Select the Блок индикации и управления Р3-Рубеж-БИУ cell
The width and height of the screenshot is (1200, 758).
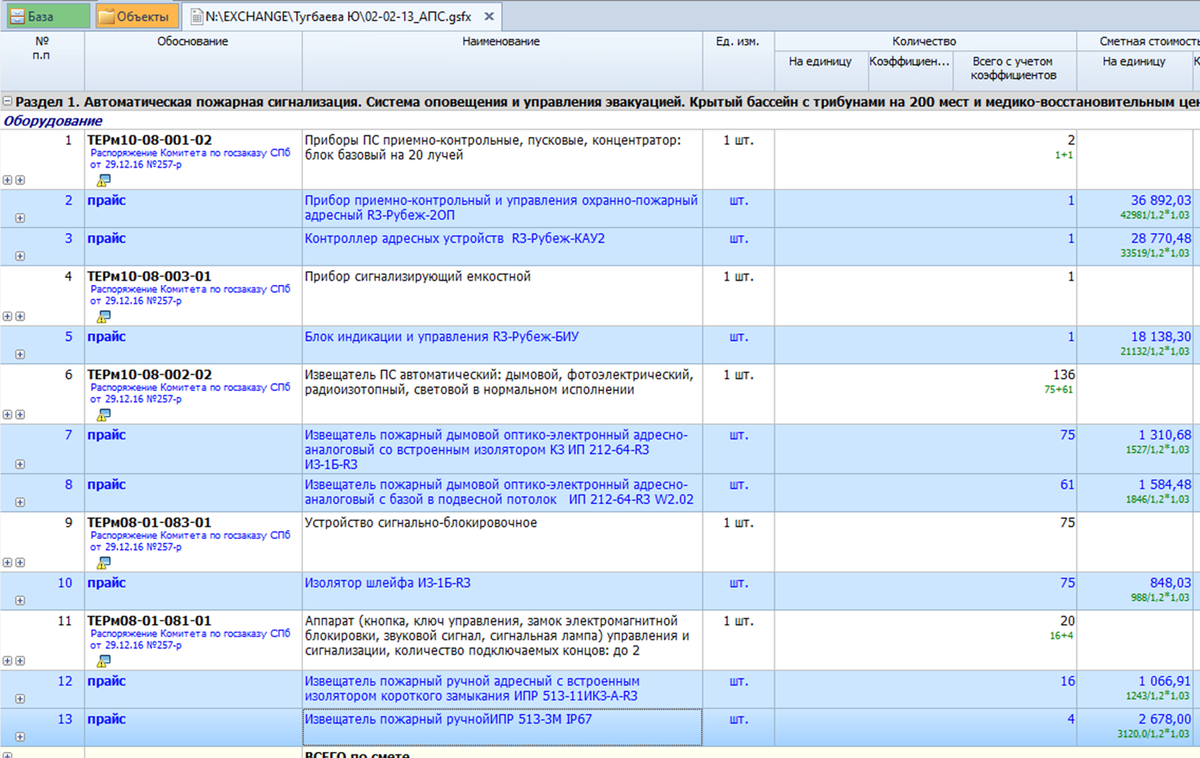502,344
